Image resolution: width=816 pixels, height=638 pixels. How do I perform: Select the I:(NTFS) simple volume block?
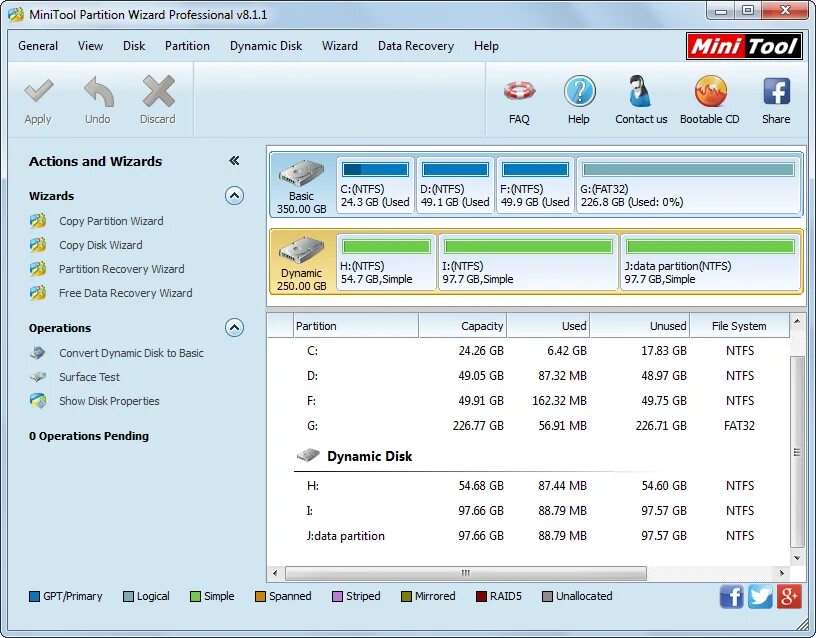point(528,262)
